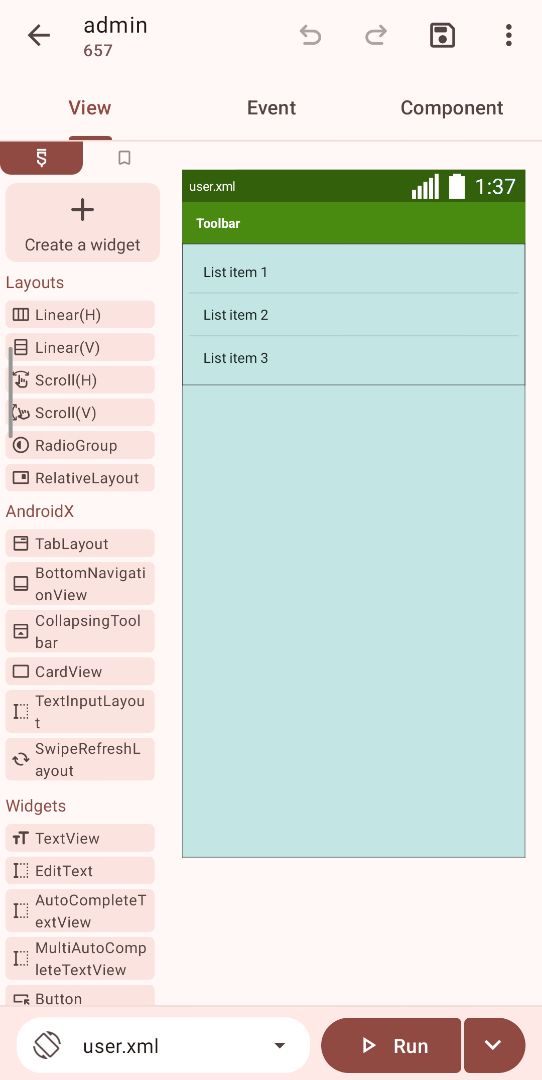The image size is (542, 1080).
Task: Select List item 2 in preview
Action: tap(353, 315)
